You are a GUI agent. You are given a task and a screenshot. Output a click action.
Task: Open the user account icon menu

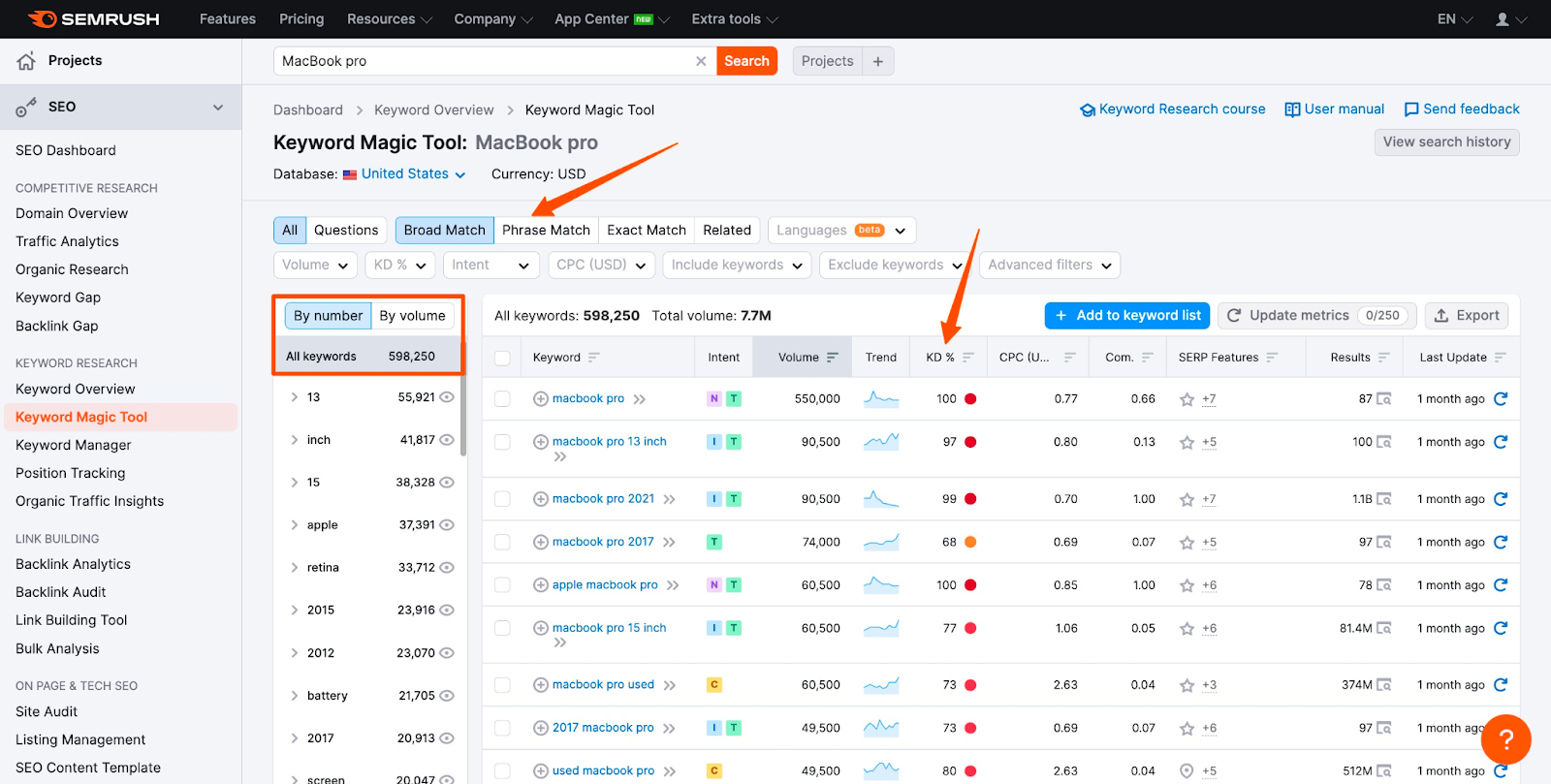[1510, 19]
